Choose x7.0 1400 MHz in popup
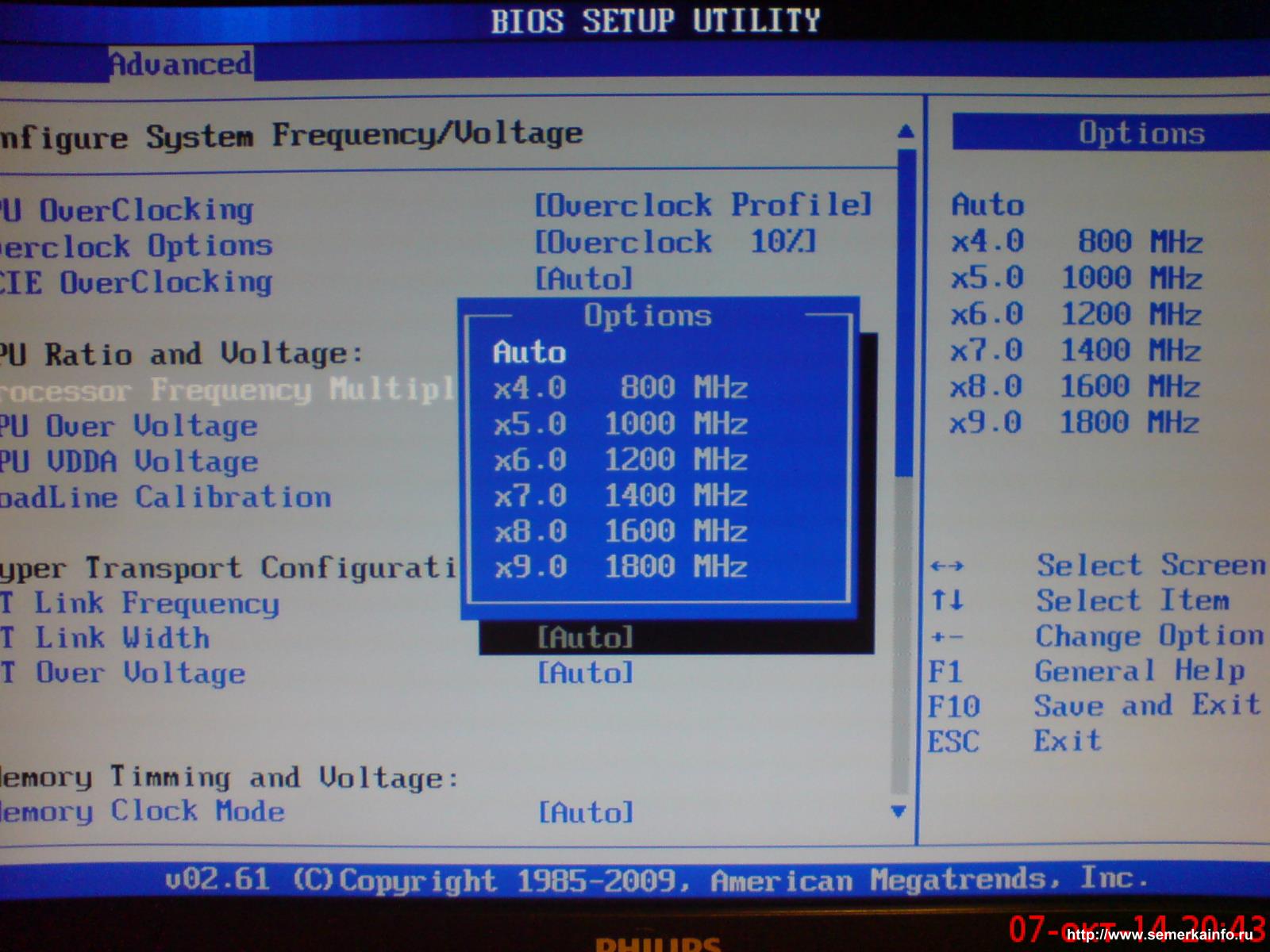This screenshot has width=1270, height=952. click(620, 496)
